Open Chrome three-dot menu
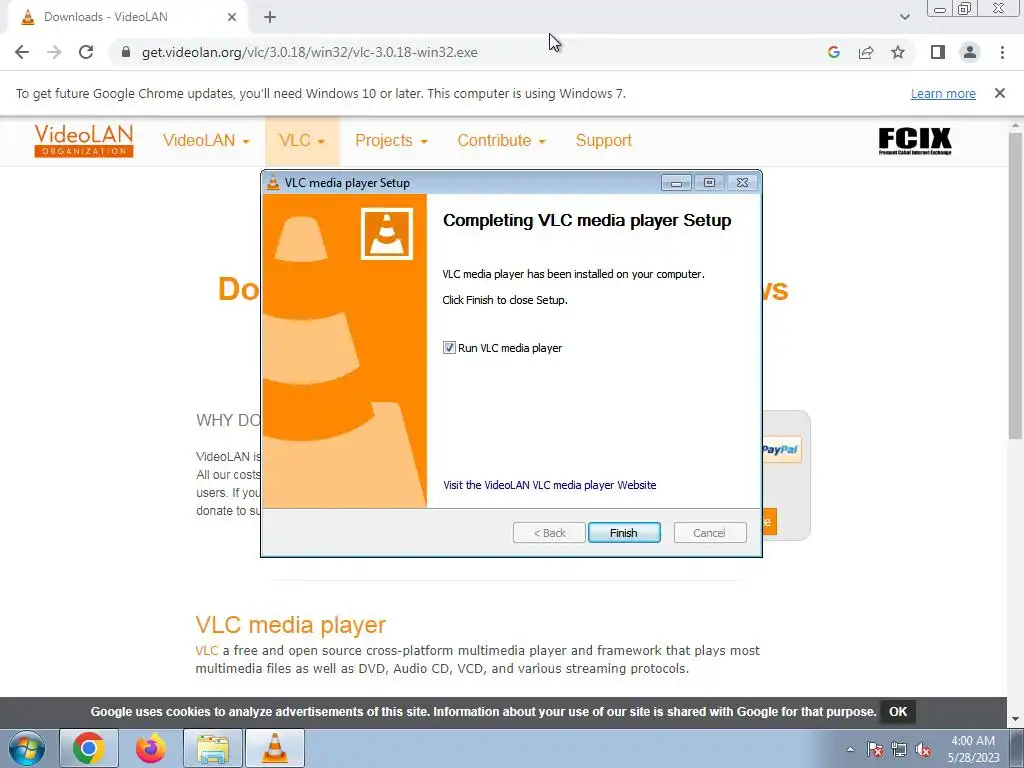This screenshot has height=768, width=1024. pyautogui.click(x=1002, y=52)
